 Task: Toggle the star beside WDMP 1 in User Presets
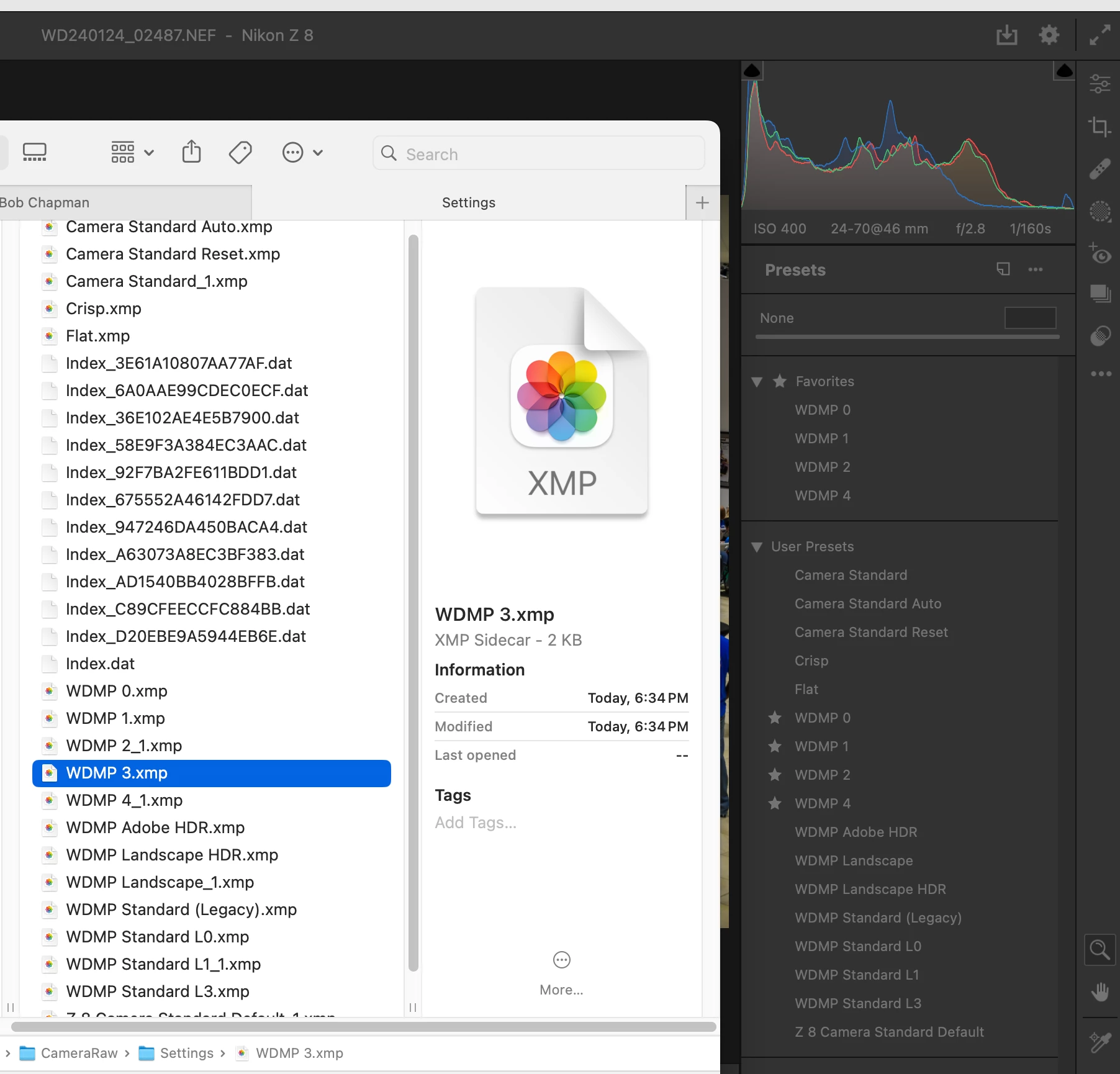pos(775,746)
